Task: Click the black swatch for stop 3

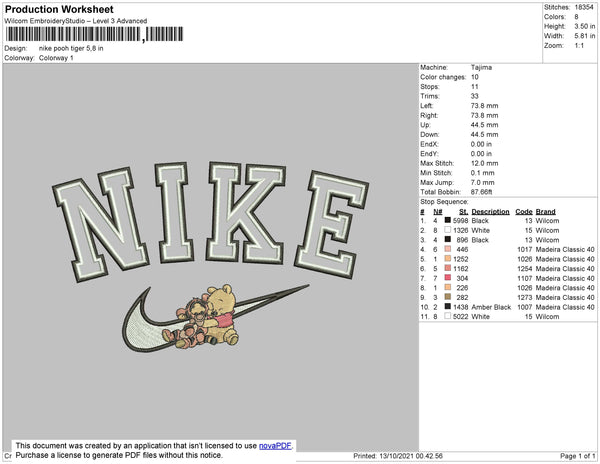Action: coord(447,239)
